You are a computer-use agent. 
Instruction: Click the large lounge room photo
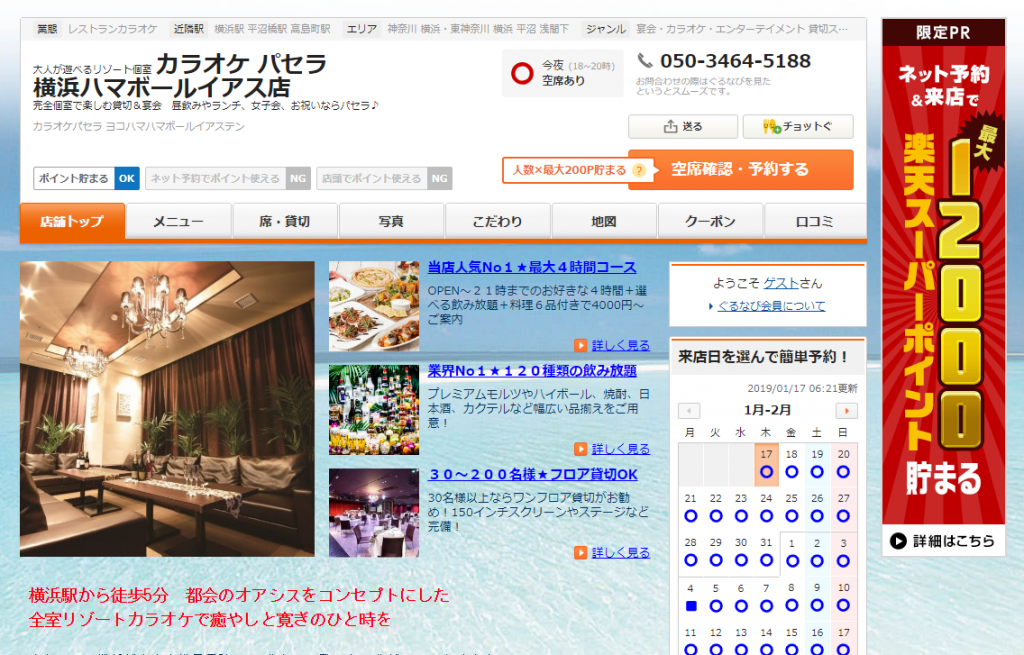pyautogui.click(x=167, y=408)
